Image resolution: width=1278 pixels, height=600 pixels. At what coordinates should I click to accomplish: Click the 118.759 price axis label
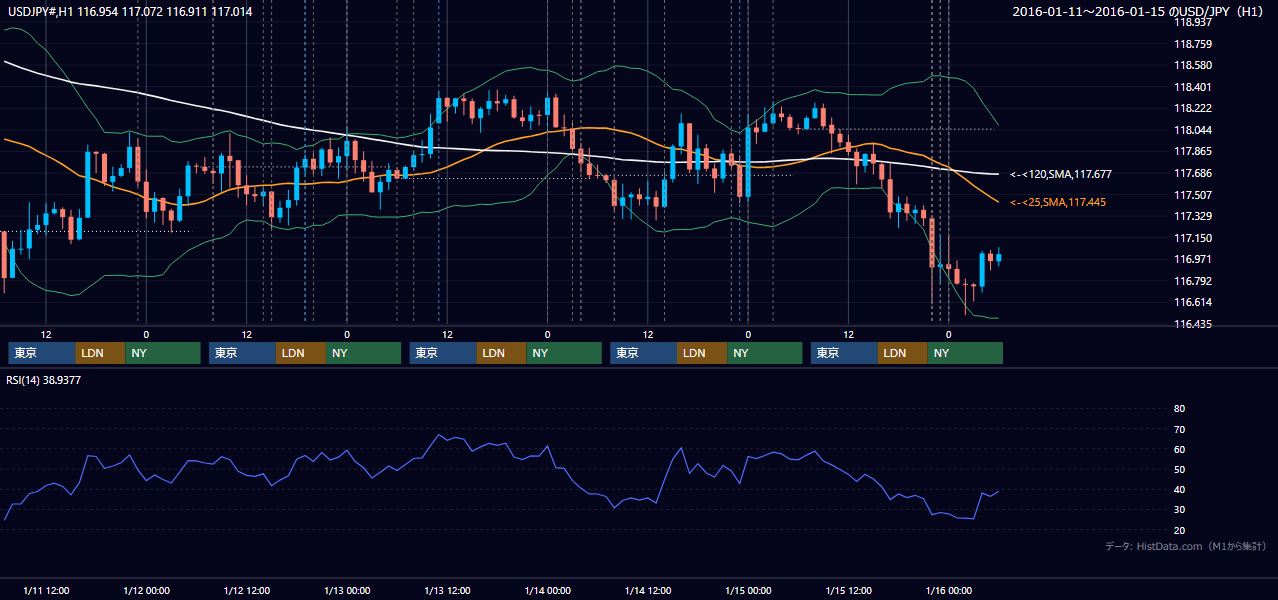tap(1193, 44)
